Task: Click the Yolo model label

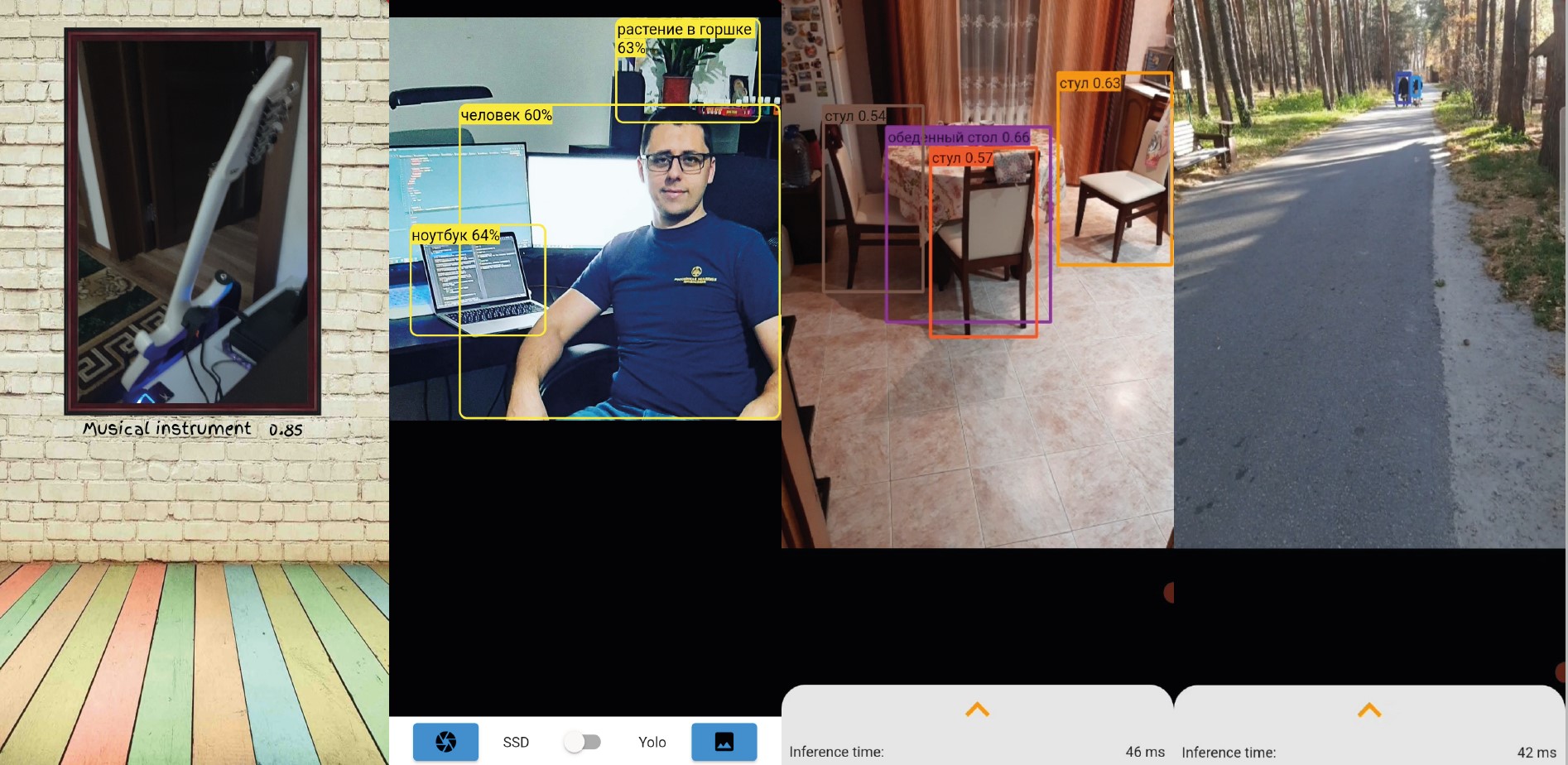Action: (652, 742)
